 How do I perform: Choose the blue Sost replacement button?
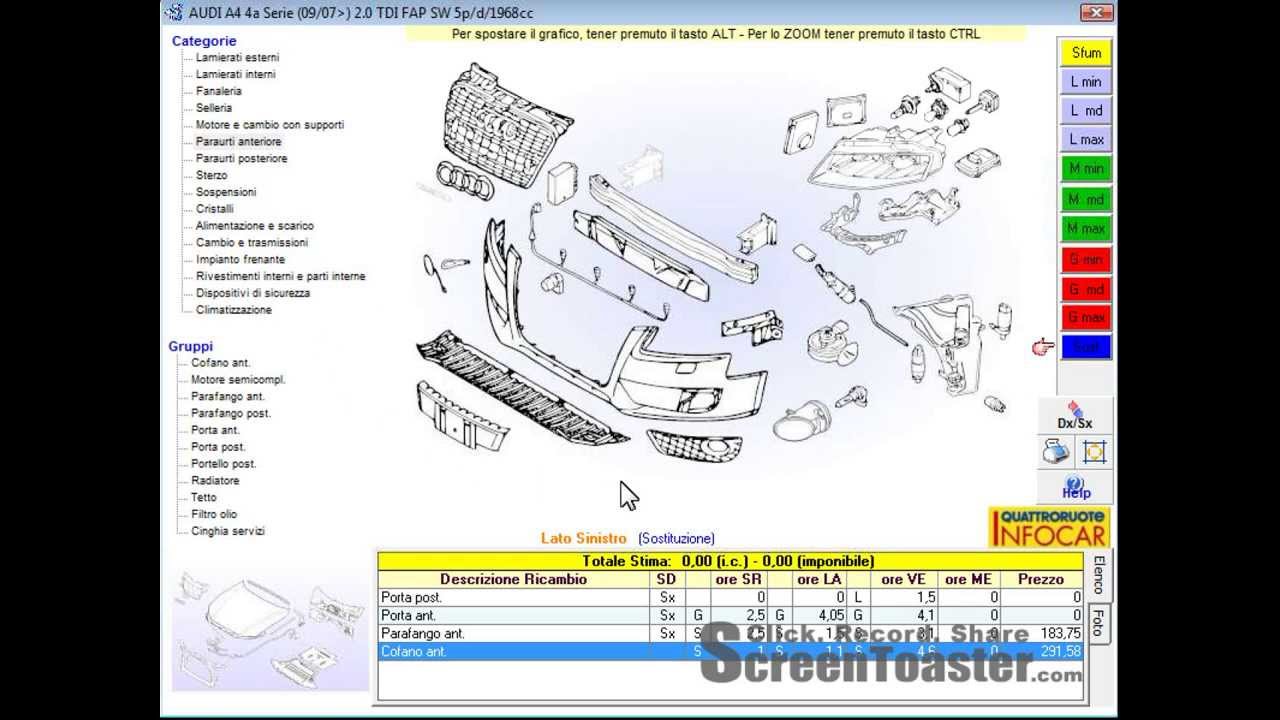[x=1085, y=347]
